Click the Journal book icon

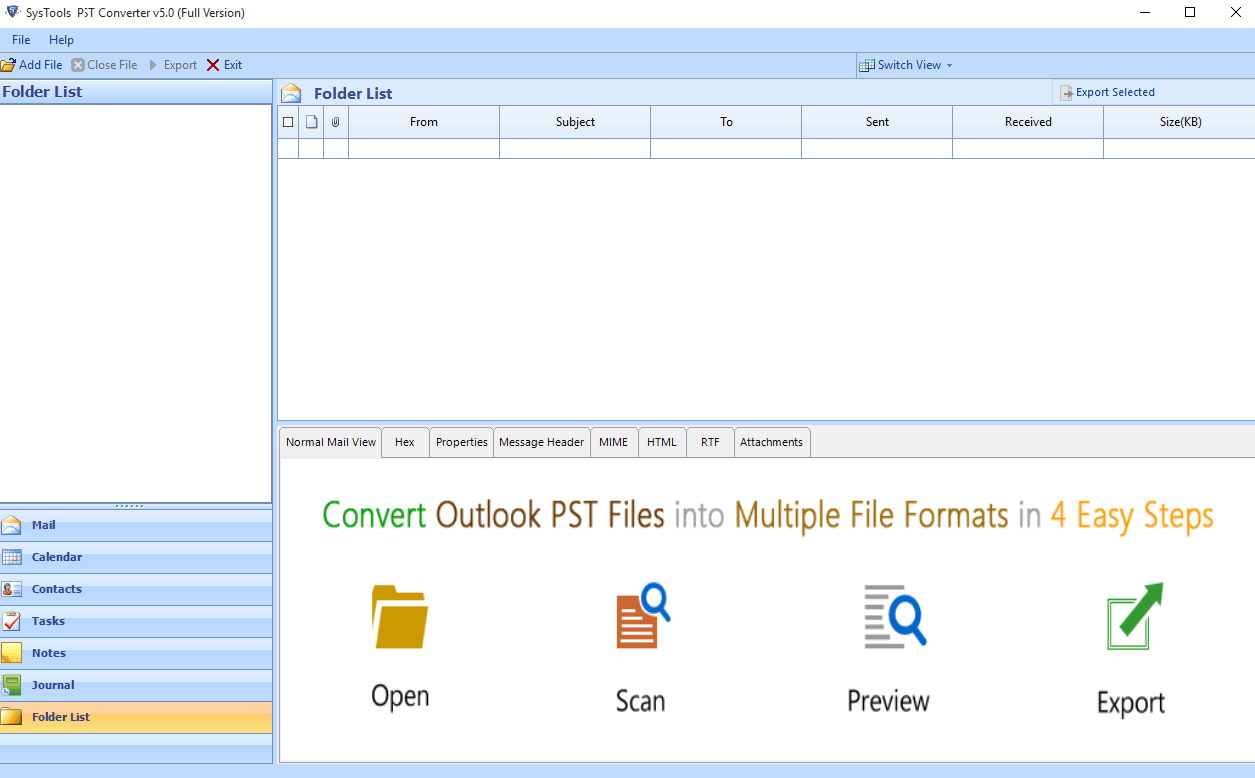coord(12,685)
